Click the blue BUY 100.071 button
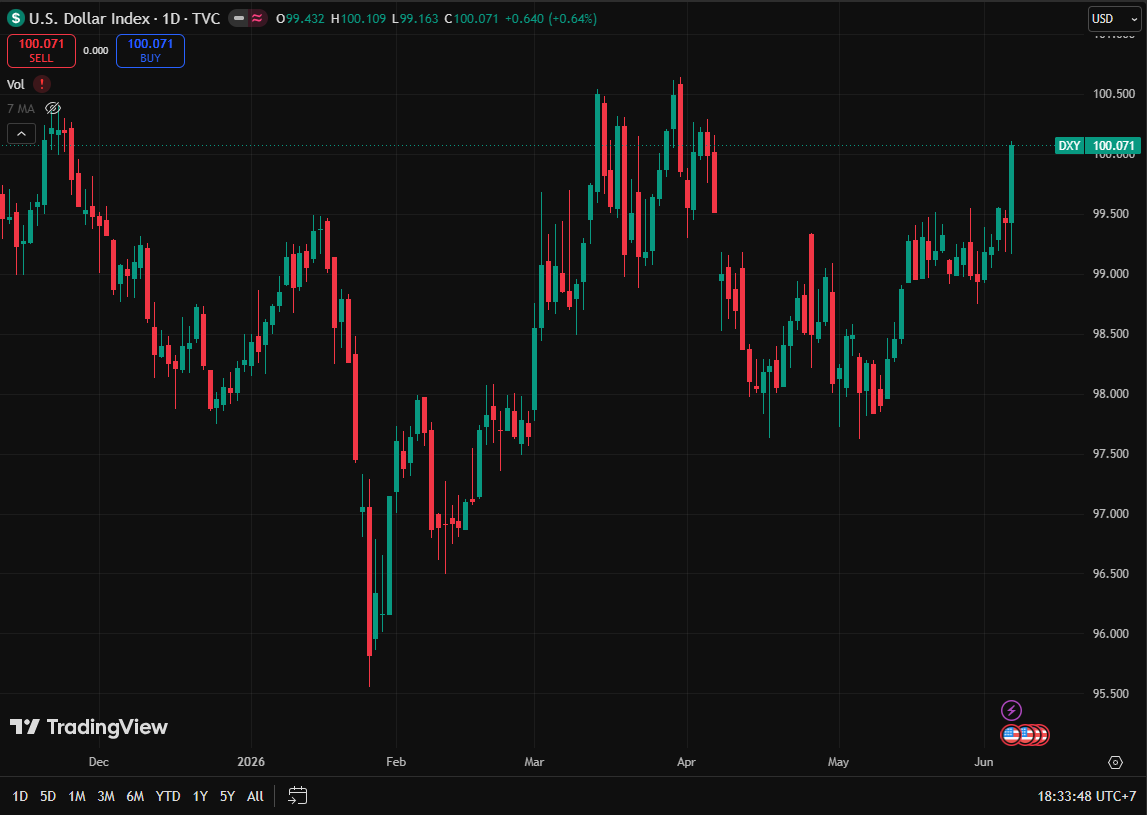This screenshot has height=815, width=1147. coord(150,50)
